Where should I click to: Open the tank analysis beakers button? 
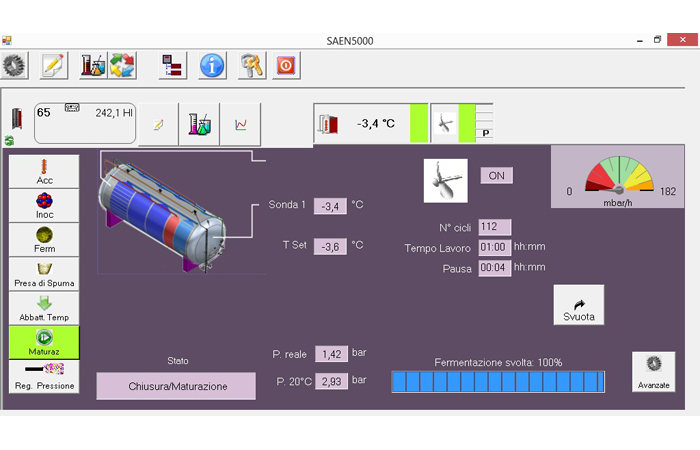(199, 124)
